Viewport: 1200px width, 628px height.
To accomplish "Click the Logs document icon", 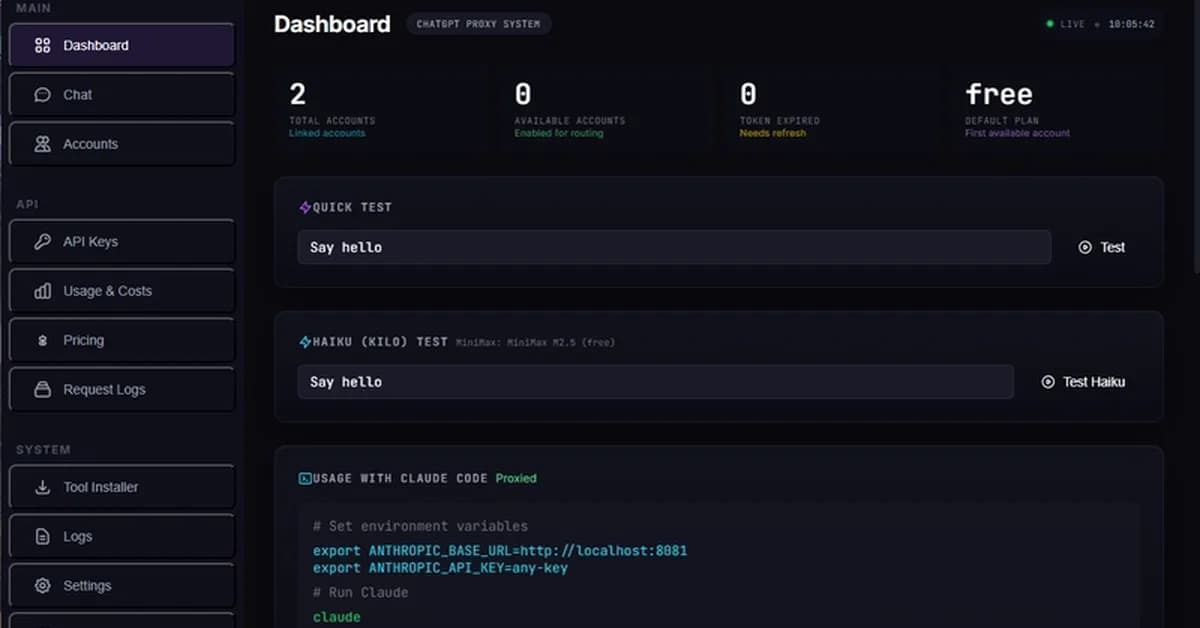I will pyautogui.click(x=41, y=536).
